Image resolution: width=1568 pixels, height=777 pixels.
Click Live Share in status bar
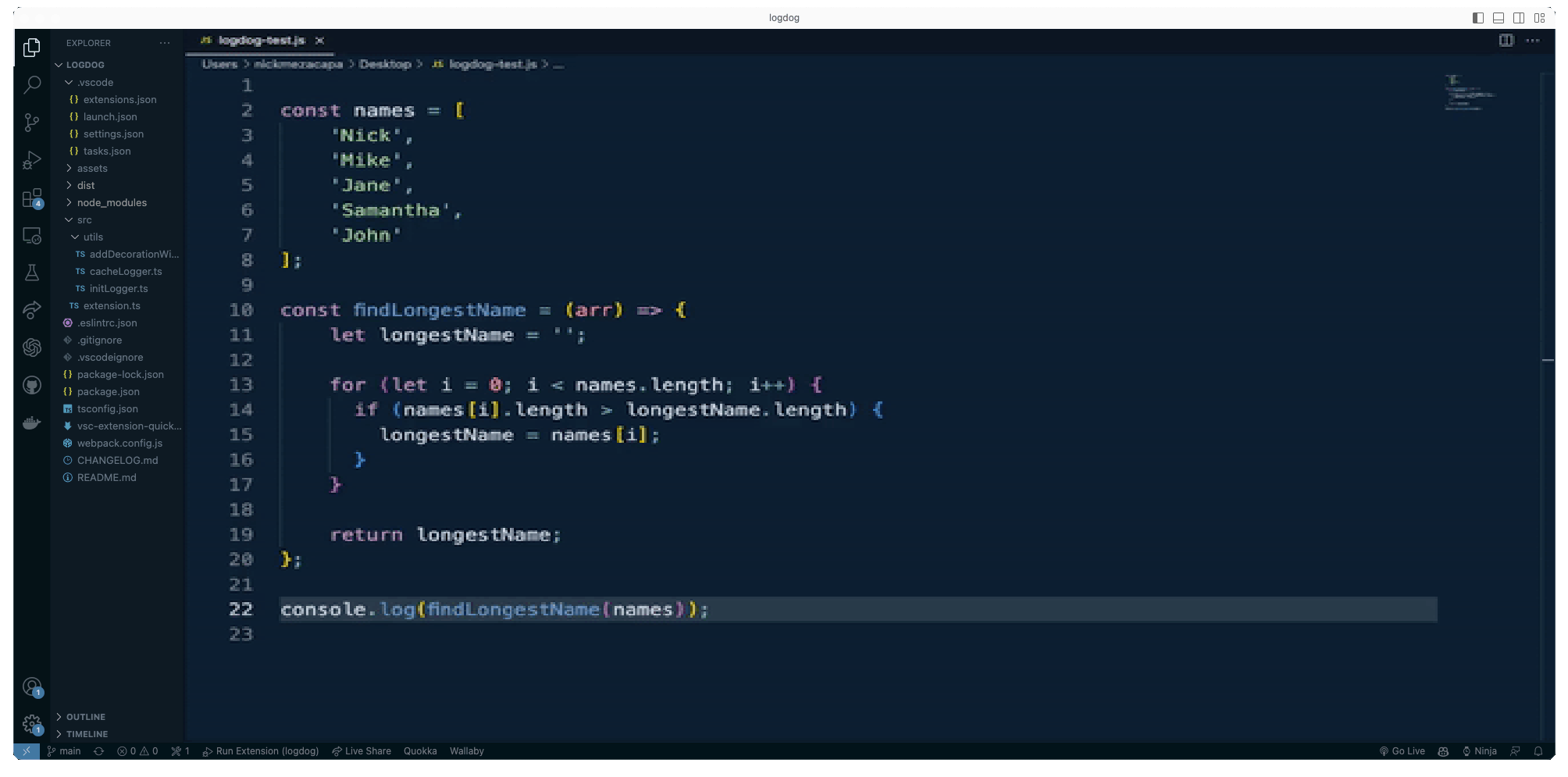coord(362,751)
